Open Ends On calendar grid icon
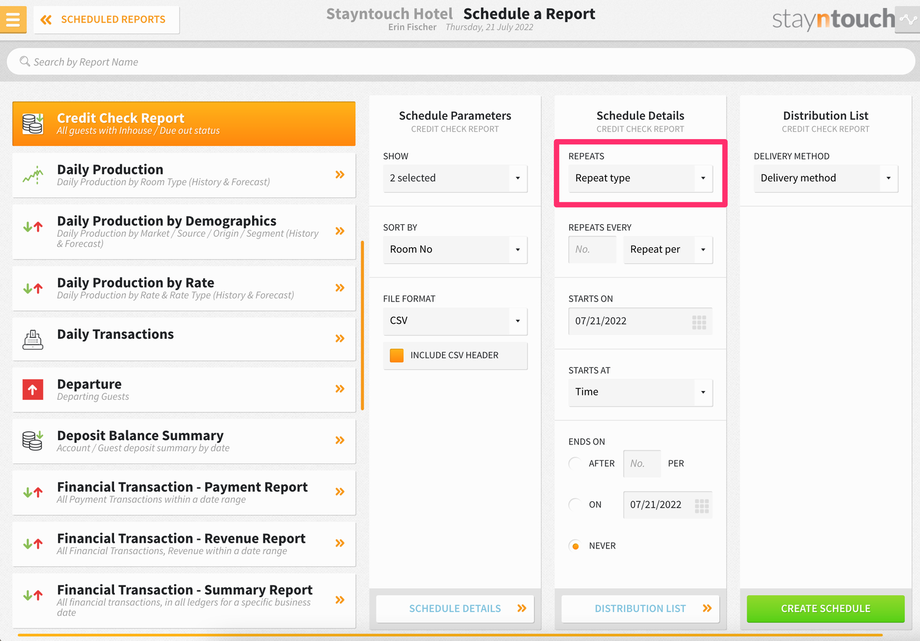The image size is (920, 641). point(702,505)
